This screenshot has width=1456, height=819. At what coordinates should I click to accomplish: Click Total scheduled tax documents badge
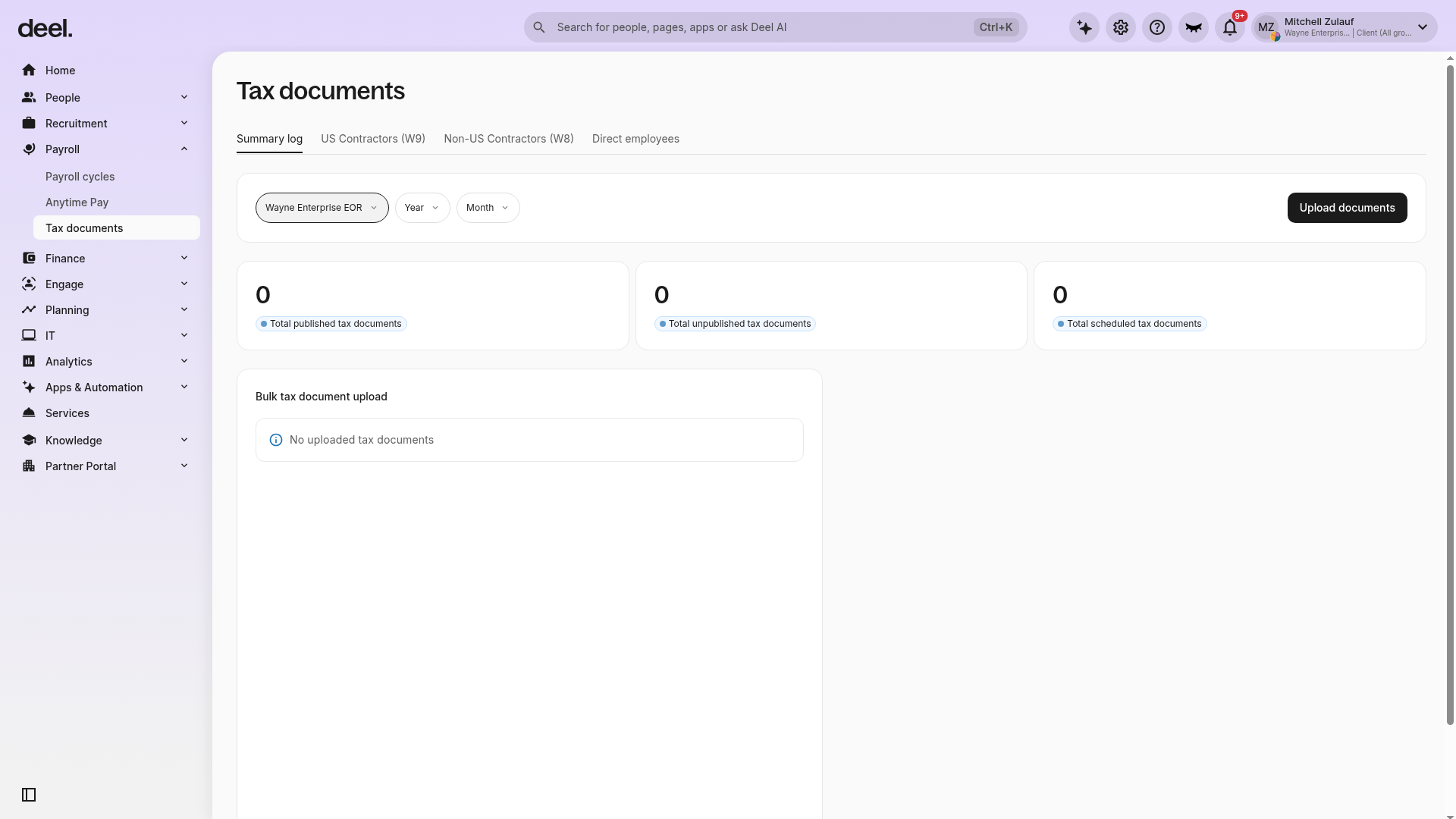coord(1130,324)
